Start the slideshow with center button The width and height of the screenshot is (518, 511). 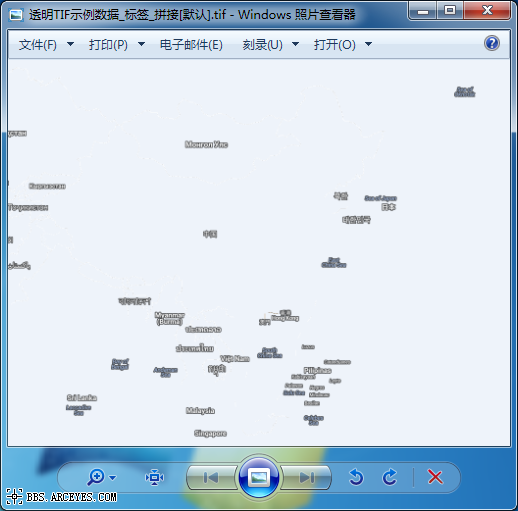coord(259,478)
